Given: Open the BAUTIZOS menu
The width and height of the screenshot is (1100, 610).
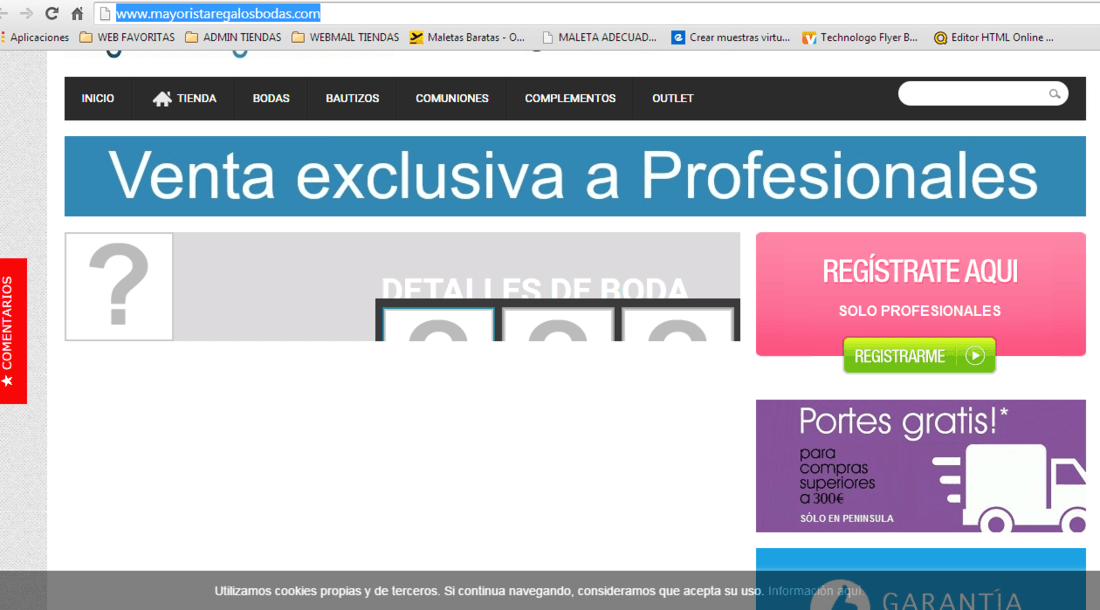Looking at the screenshot, I should pyautogui.click(x=352, y=98).
